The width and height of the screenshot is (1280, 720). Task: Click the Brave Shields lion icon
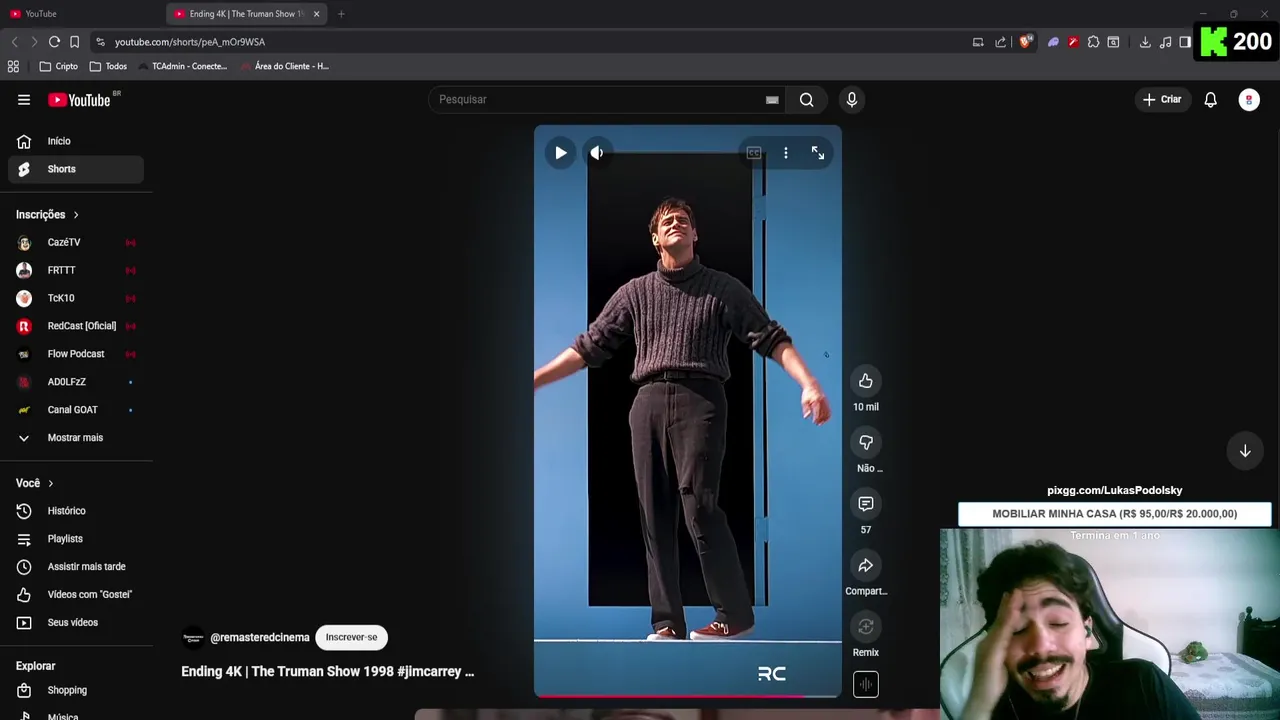1026,42
